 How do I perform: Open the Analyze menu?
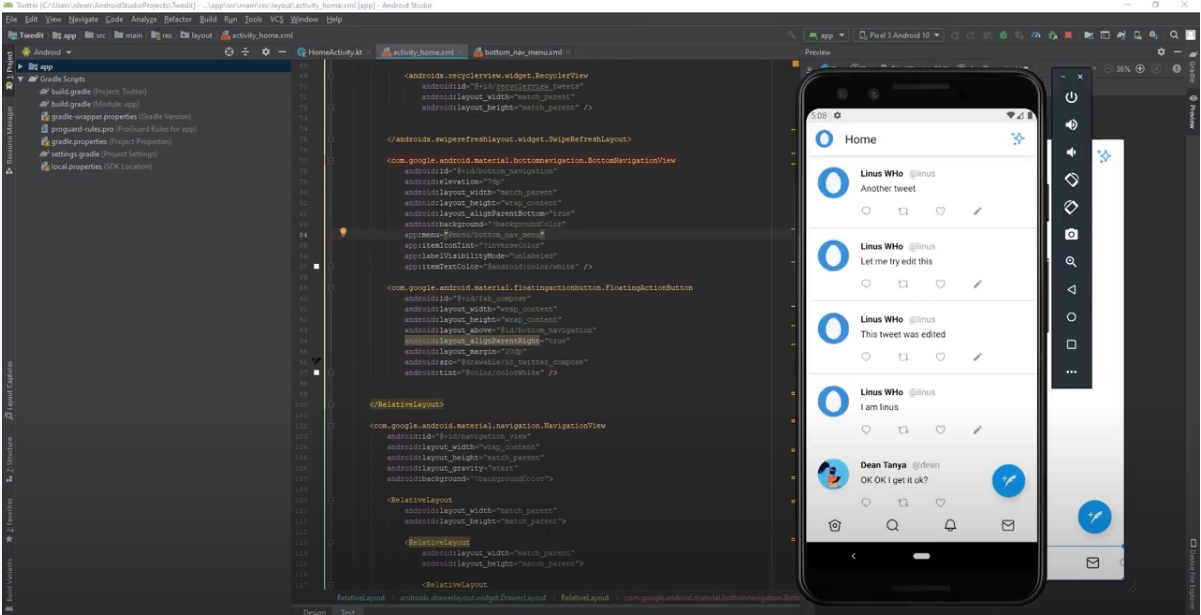click(144, 19)
